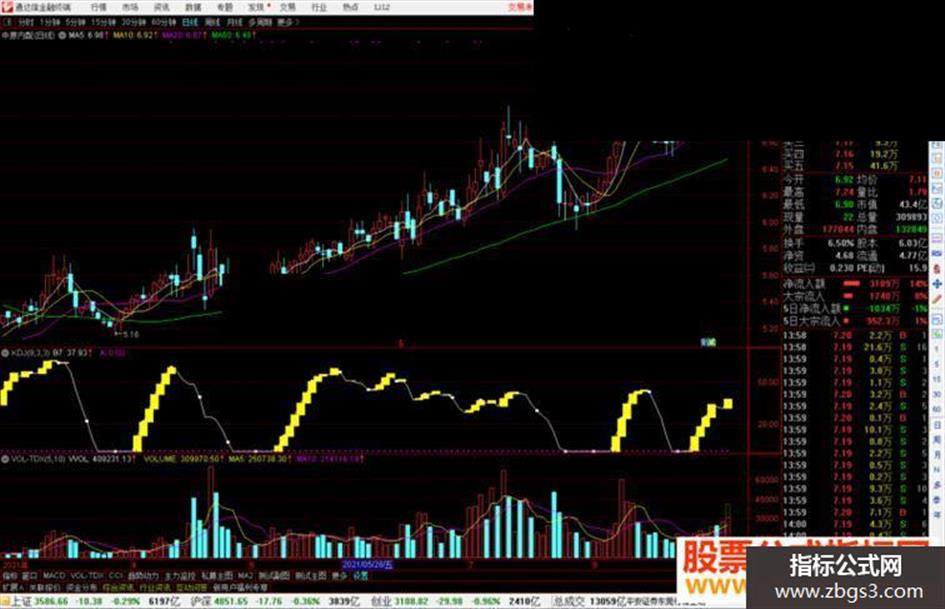Open the 发现 menu

point(256,7)
